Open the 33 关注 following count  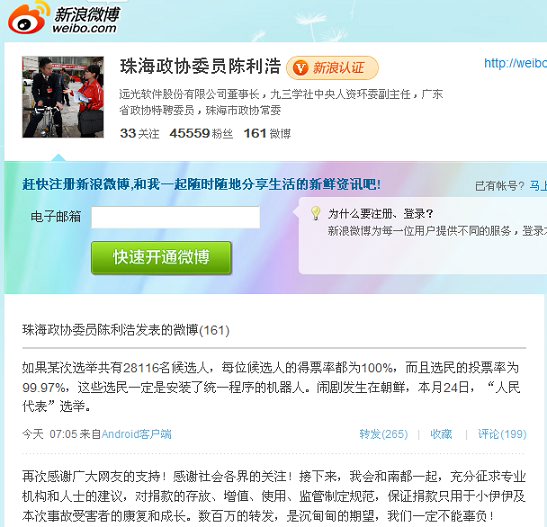pos(139,133)
